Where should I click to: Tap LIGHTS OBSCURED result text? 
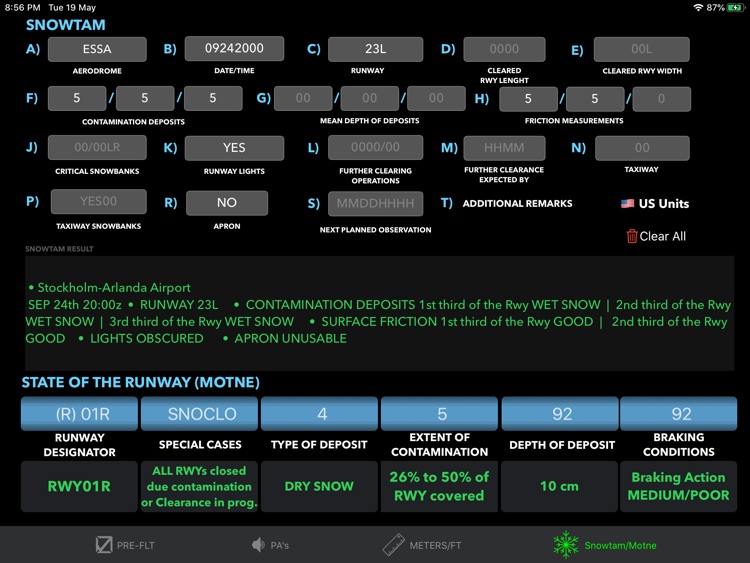click(147, 339)
